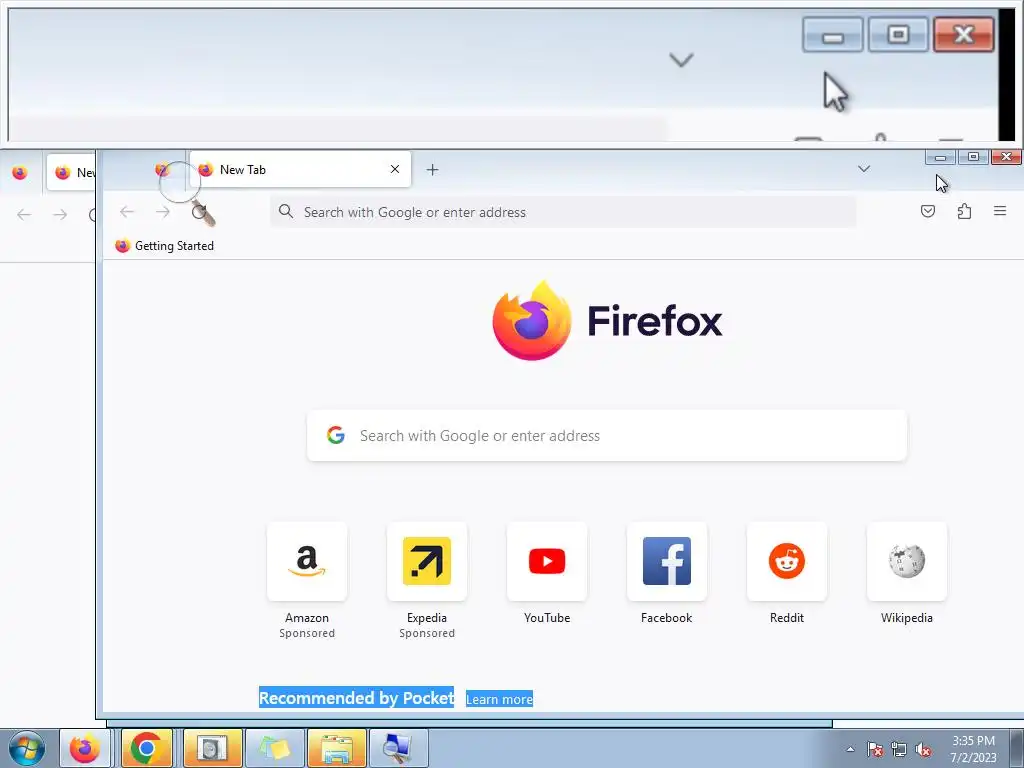Image resolution: width=1024 pixels, height=768 pixels.
Task: Click Firefox icon in the taskbar
Action: pos(85,748)
